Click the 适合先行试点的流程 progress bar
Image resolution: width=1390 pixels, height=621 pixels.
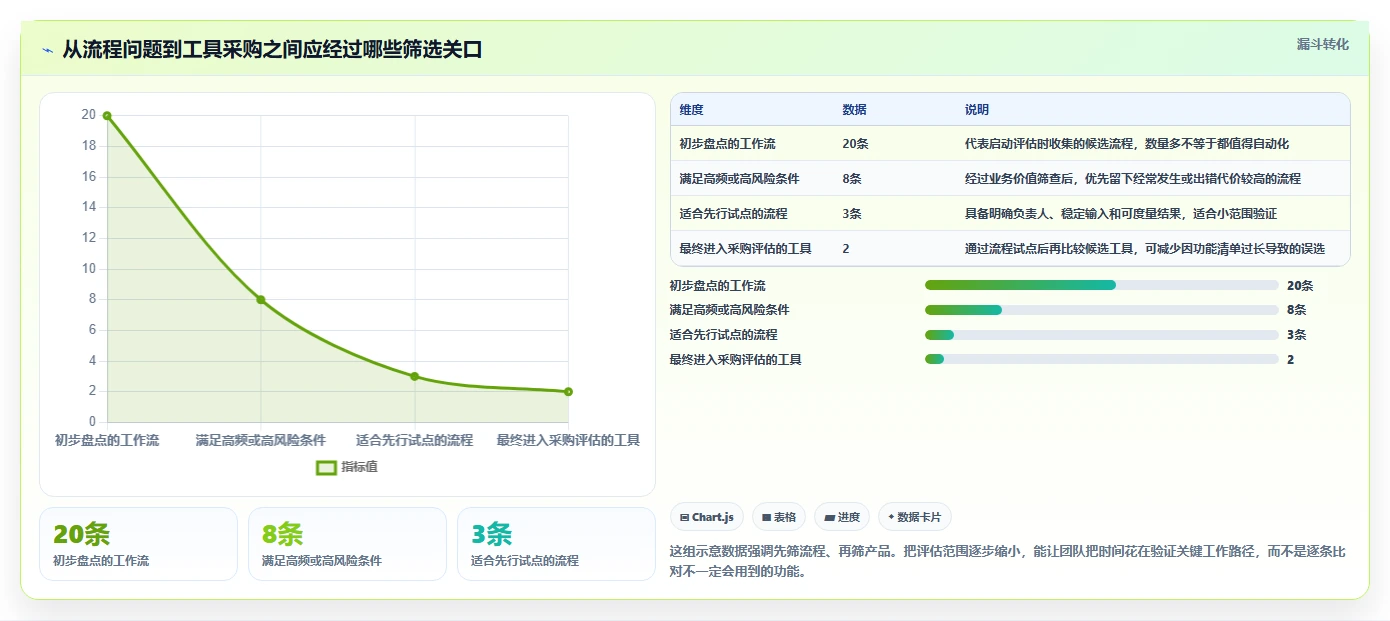(1102, 335)
